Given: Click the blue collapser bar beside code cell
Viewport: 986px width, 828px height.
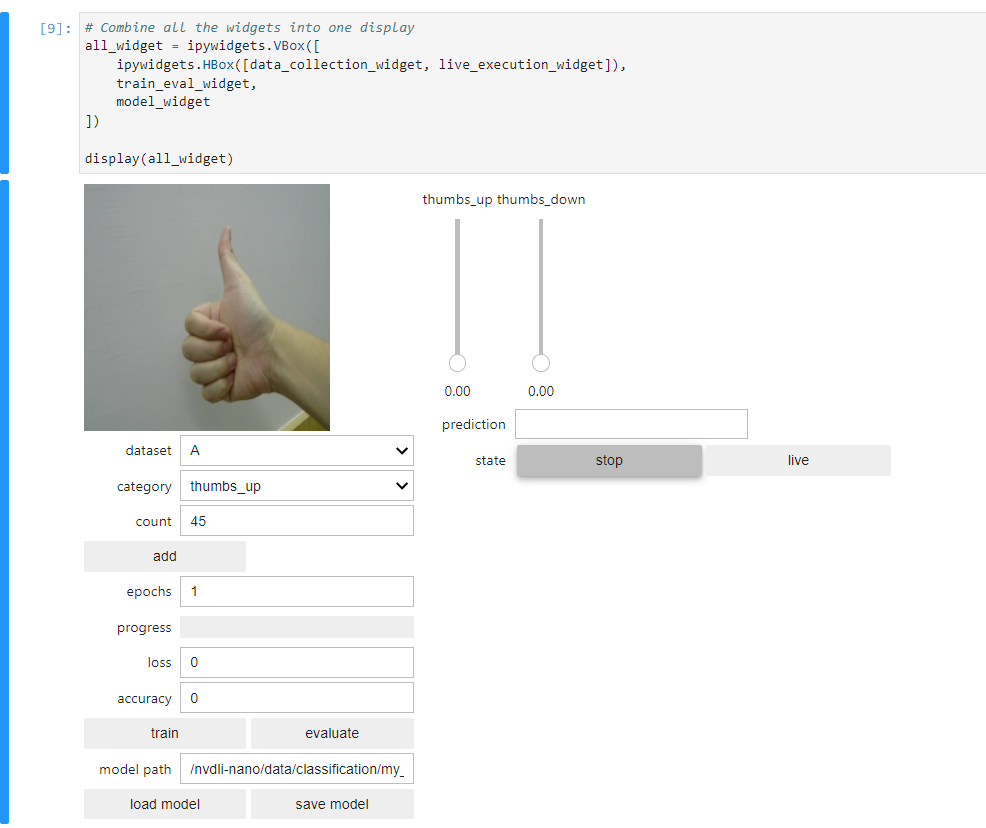Looking at the screenshot, I should pos(4,92).
